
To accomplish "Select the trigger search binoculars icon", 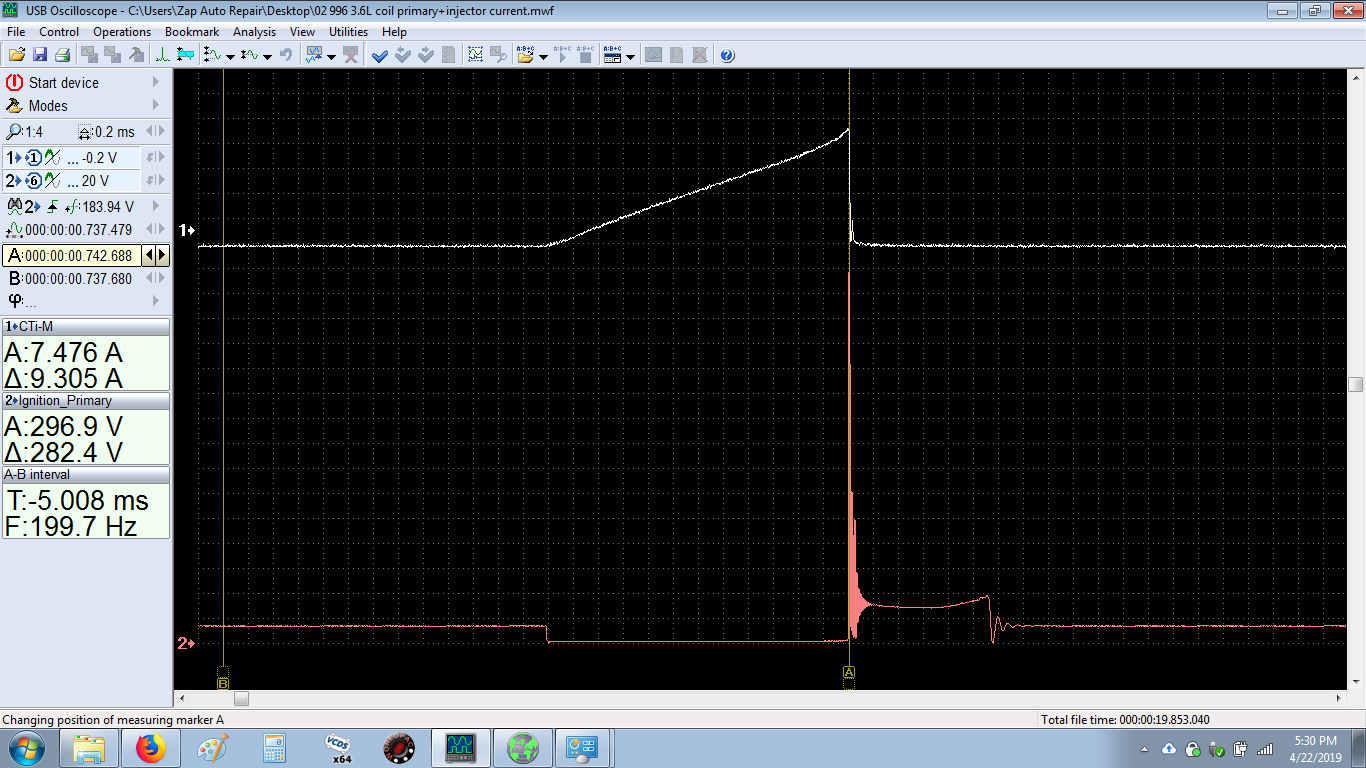I will [x=14, y=206].
